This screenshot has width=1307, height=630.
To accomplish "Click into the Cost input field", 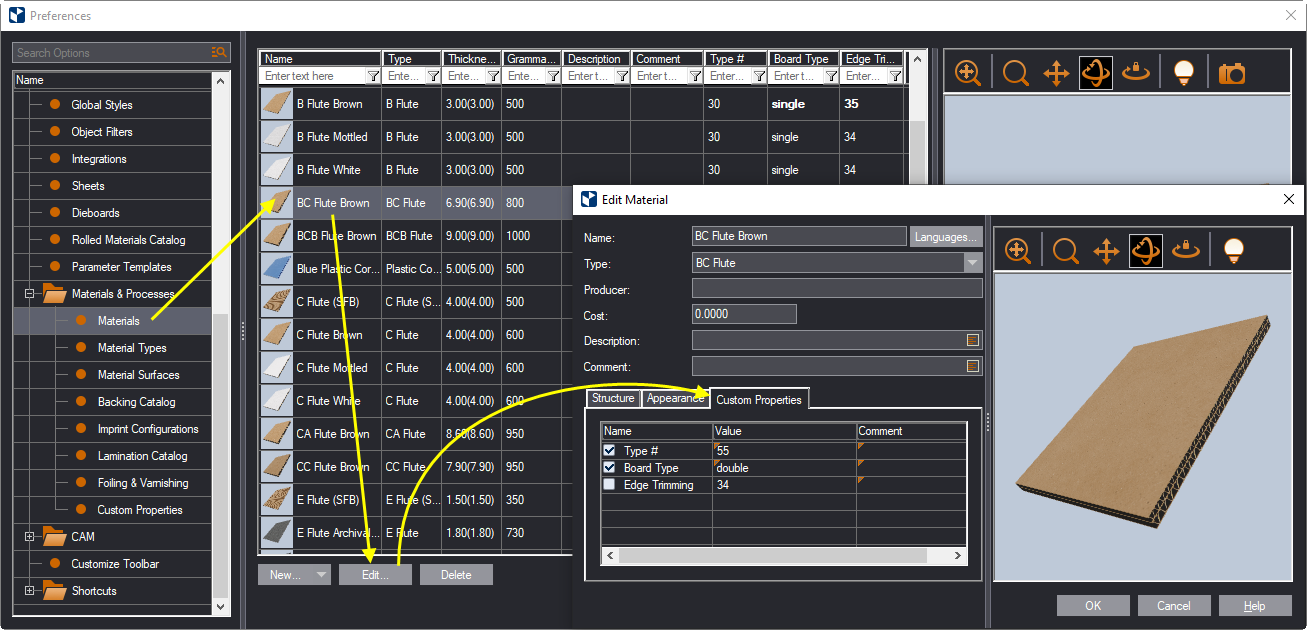I will 743,314.
